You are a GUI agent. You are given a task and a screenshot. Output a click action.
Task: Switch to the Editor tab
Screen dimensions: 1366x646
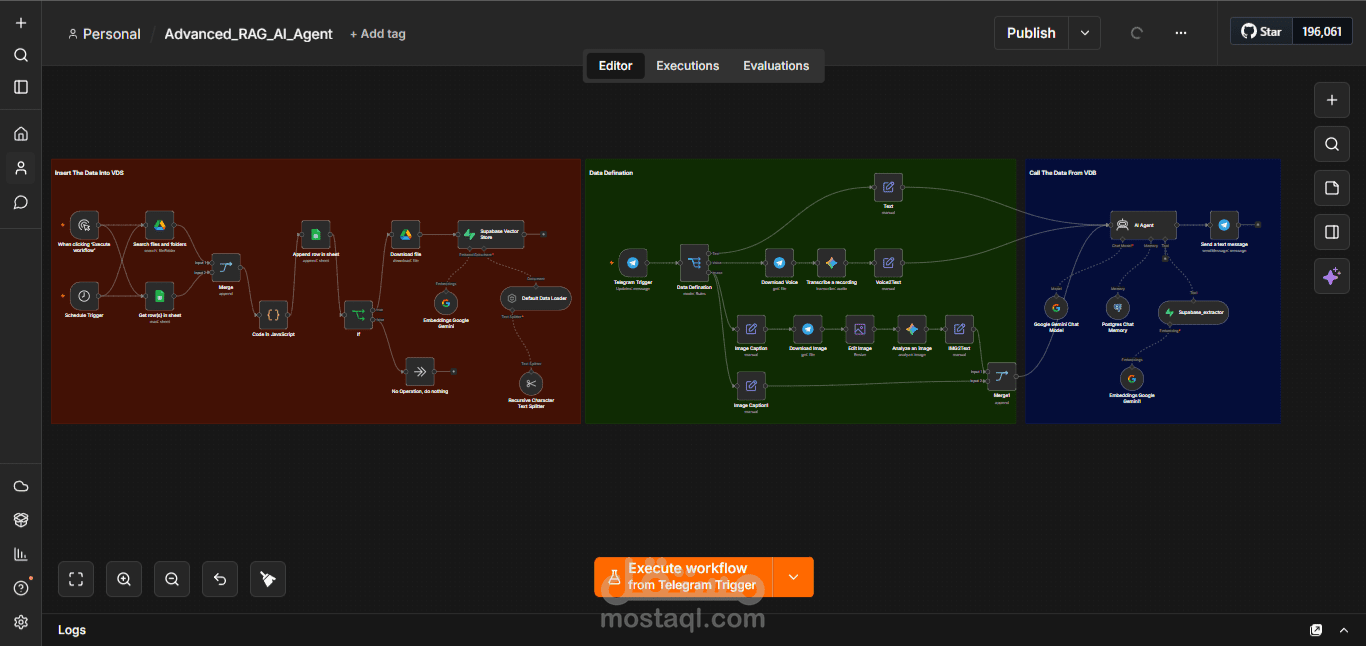pos(615,66)
